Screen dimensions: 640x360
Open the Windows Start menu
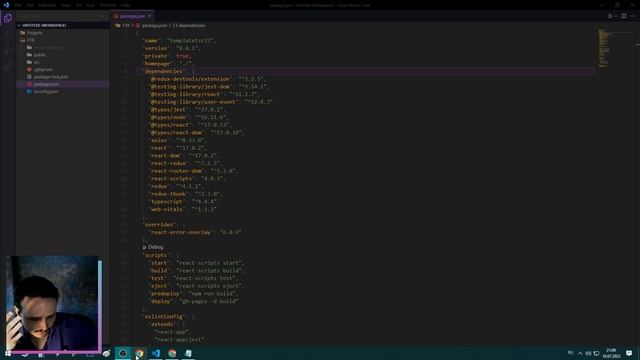(8, 353)
